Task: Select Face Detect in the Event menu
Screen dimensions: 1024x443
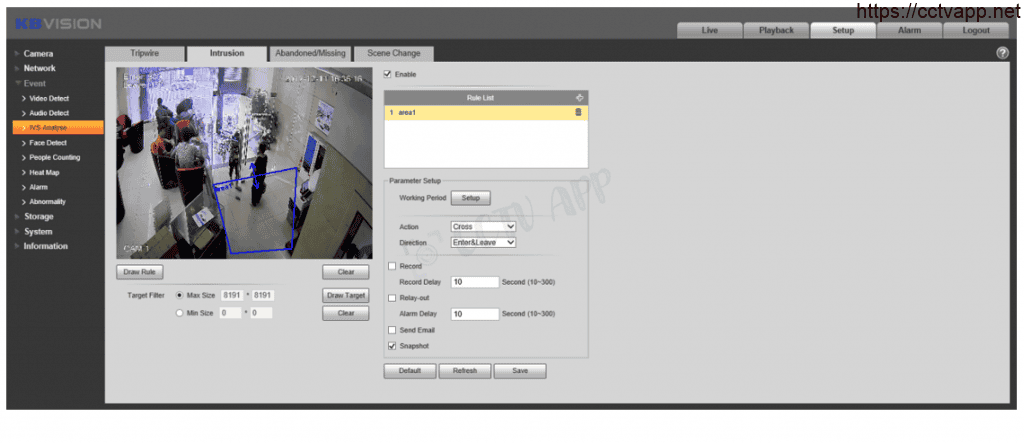Action: click(48, 143)
